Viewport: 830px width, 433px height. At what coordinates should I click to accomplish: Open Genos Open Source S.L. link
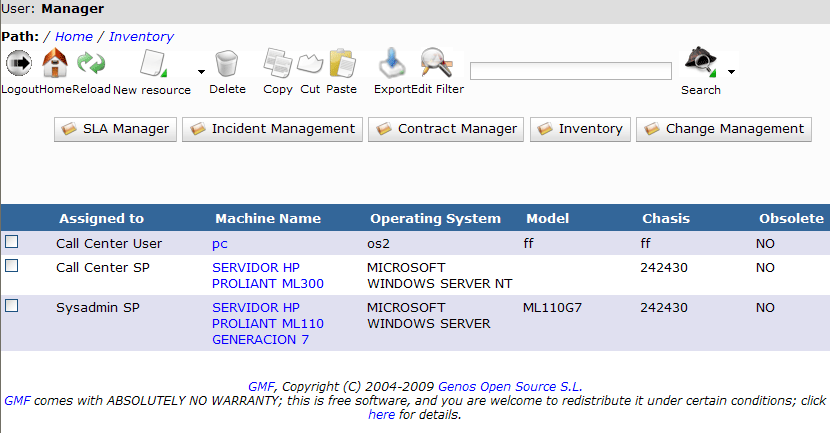pyautogui.click(x=510, y=386)
